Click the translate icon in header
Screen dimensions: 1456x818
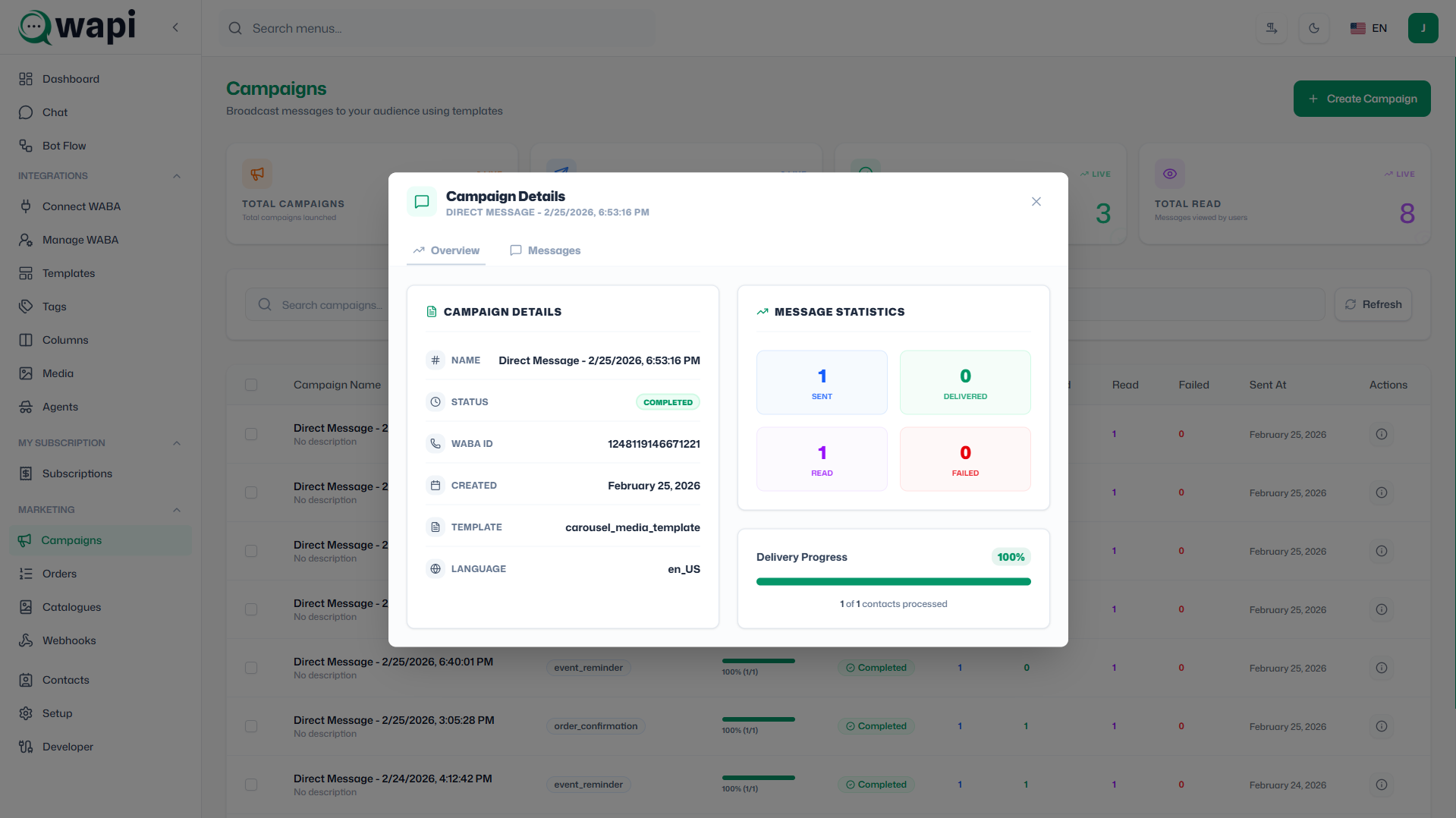(1271, 28)
